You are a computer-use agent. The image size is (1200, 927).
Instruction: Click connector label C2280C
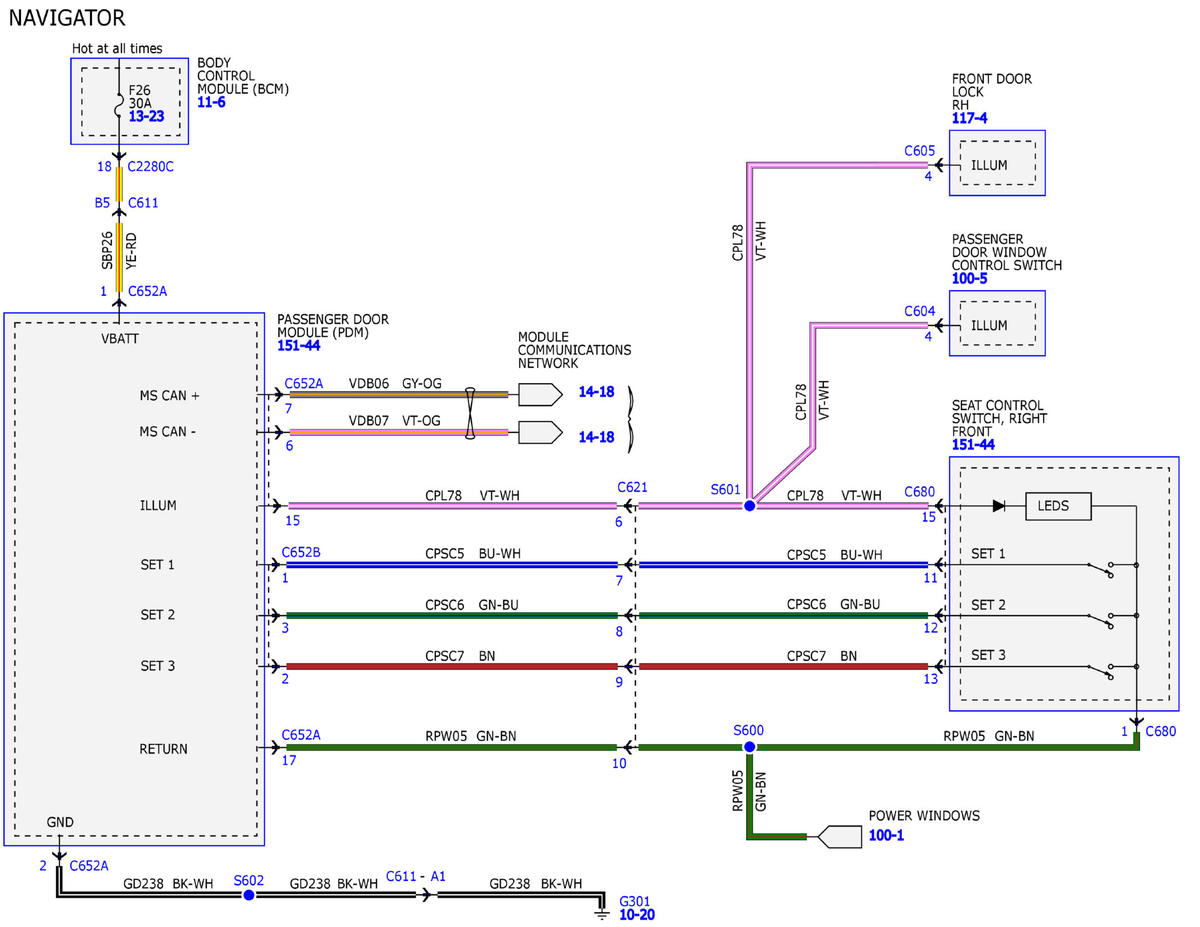[x=151, y=166]
